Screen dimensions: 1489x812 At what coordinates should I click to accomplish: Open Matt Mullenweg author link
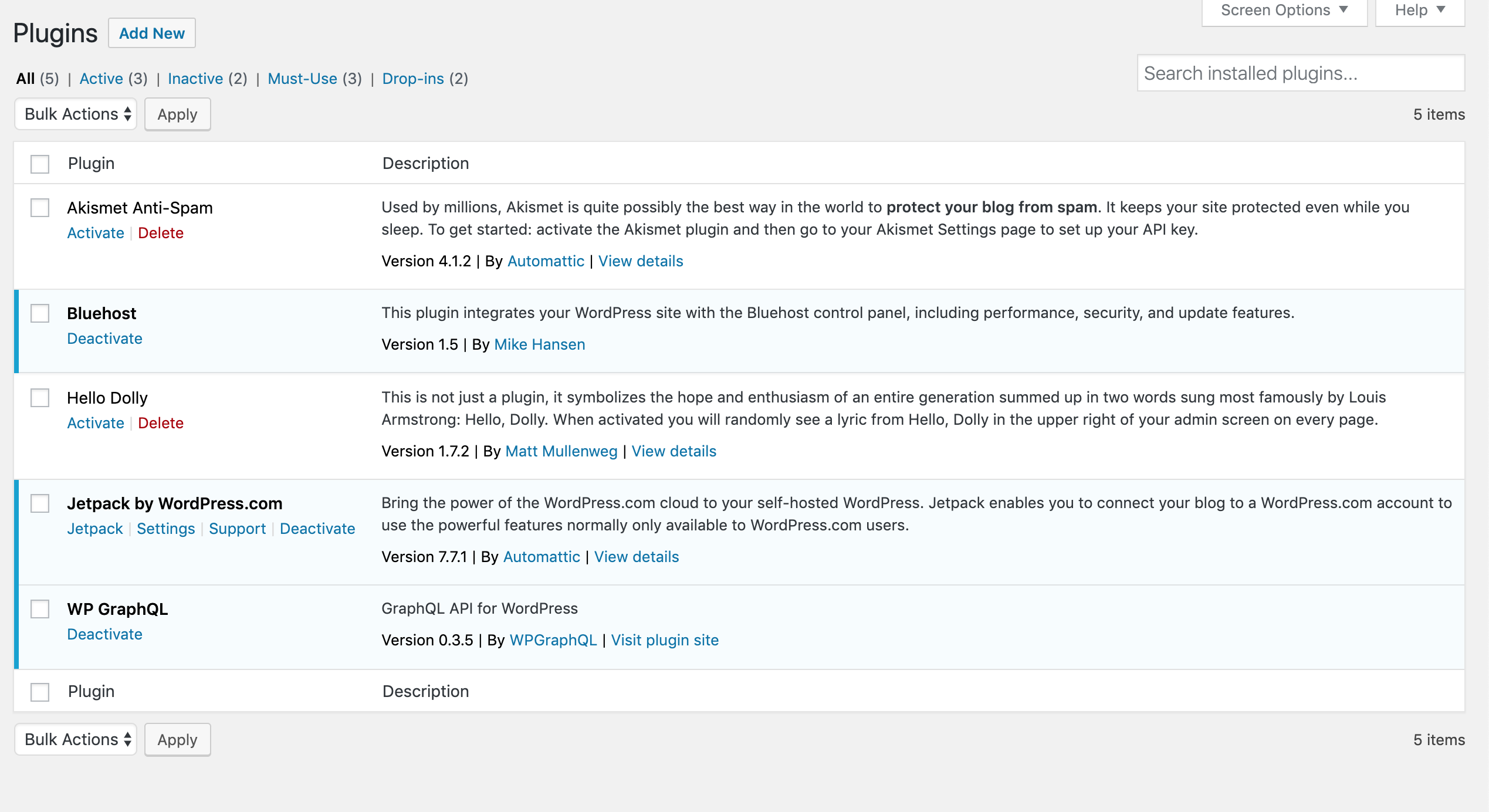[x=561, y=451]
